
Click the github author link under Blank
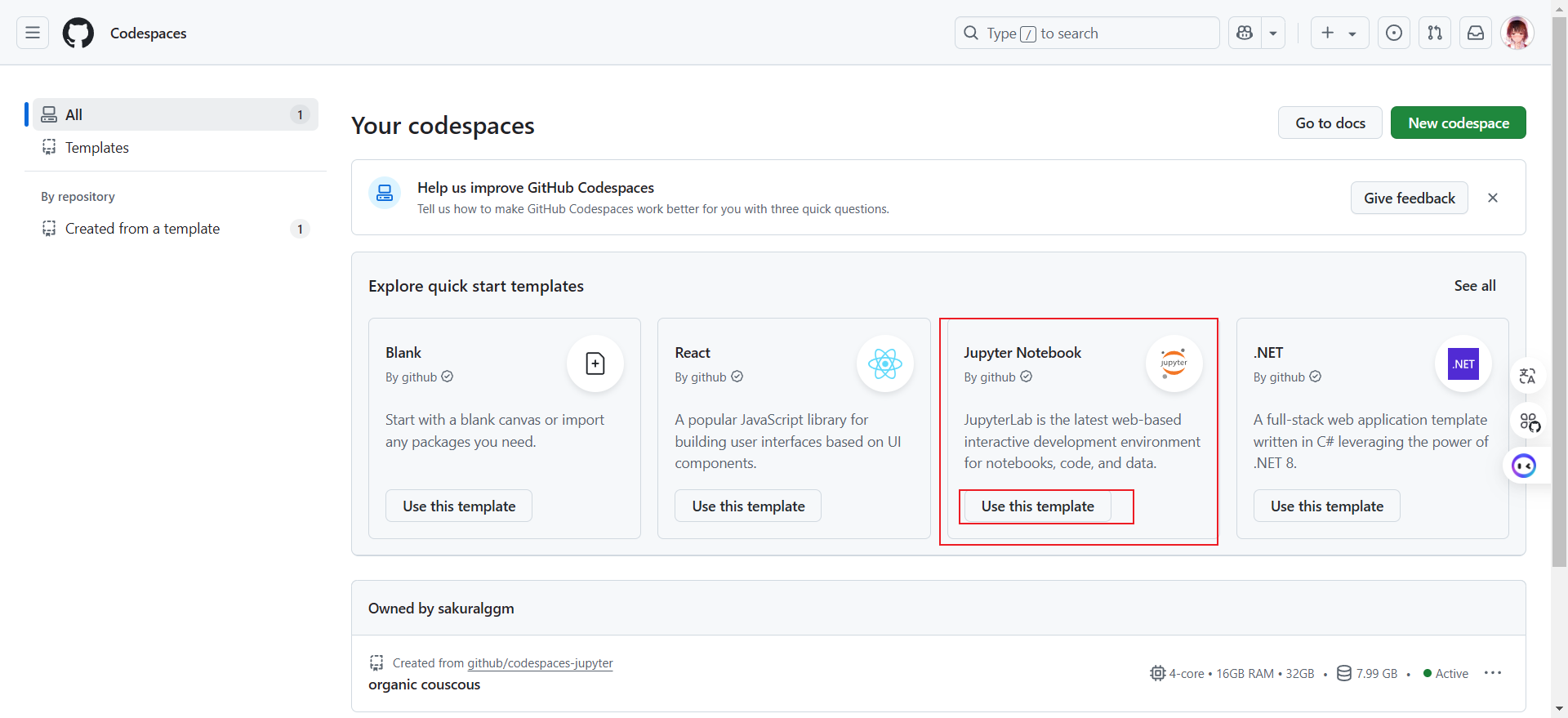pyautogui.click(x=419, y=377)
